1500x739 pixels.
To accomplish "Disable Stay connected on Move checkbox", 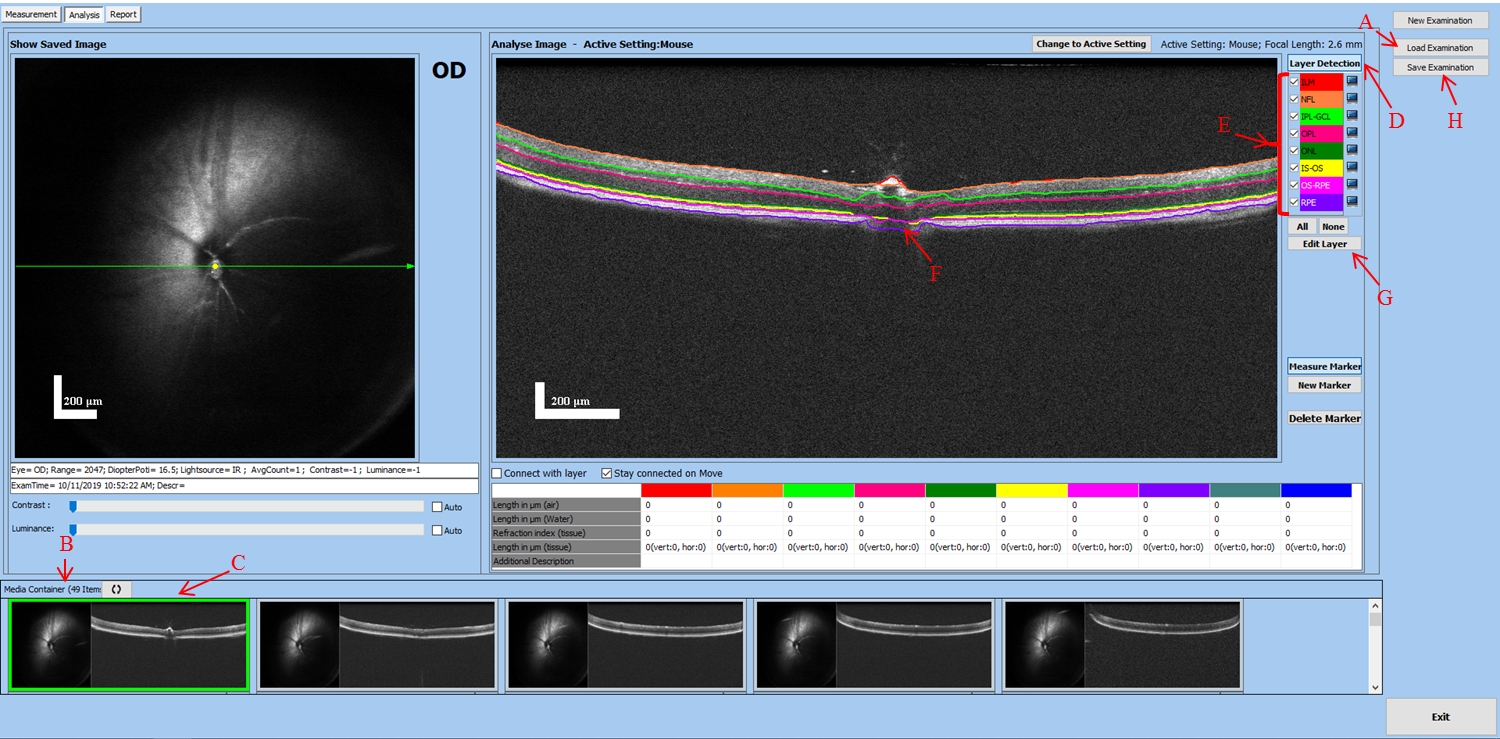I will pyautogui.click(x=606, y=473).
